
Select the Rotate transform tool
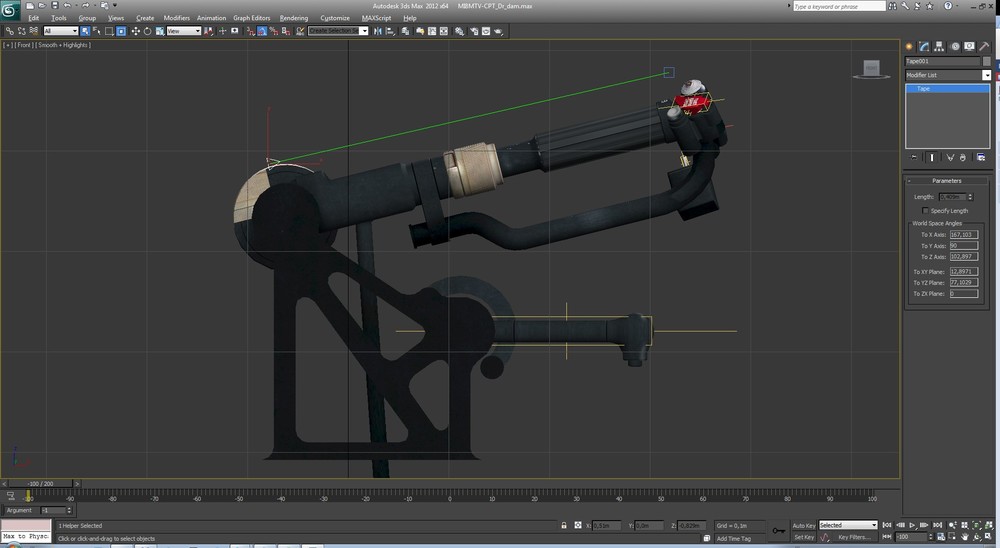pyautogui.click(x=147, y=31)
